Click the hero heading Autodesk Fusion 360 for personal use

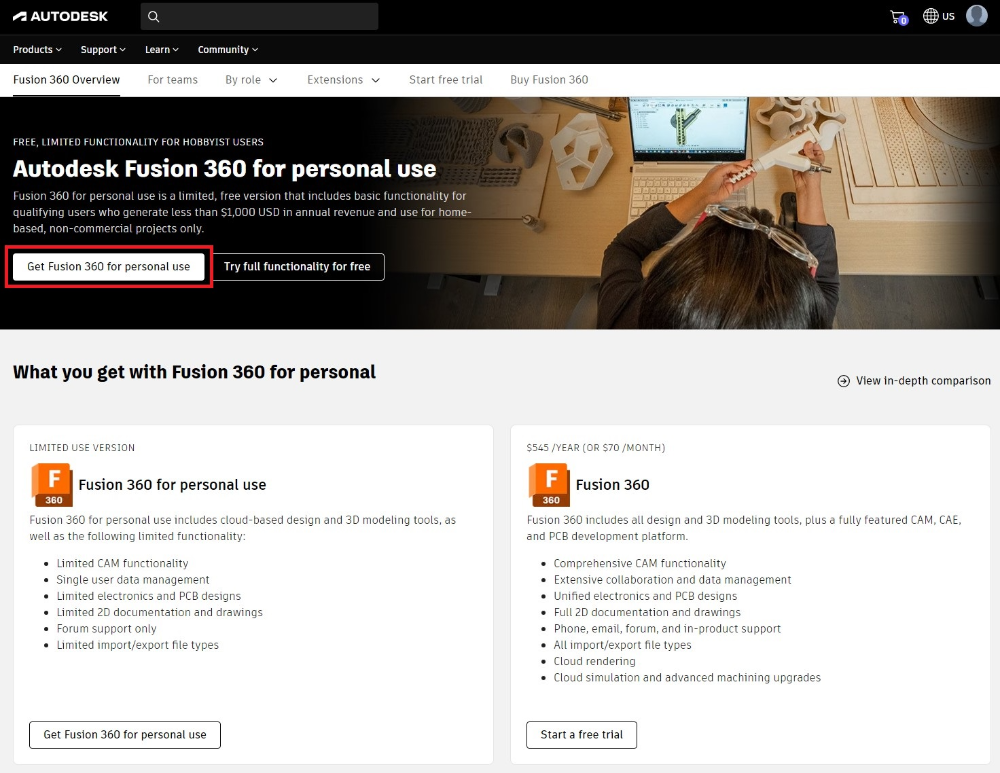(224, 169)
